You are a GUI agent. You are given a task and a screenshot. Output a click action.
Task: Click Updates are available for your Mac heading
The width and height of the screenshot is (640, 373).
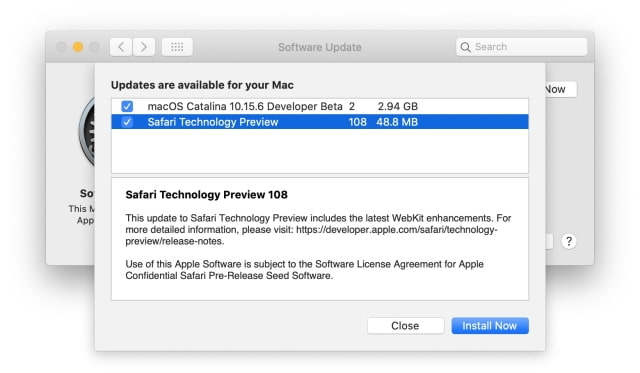click(x=202, y=85)
